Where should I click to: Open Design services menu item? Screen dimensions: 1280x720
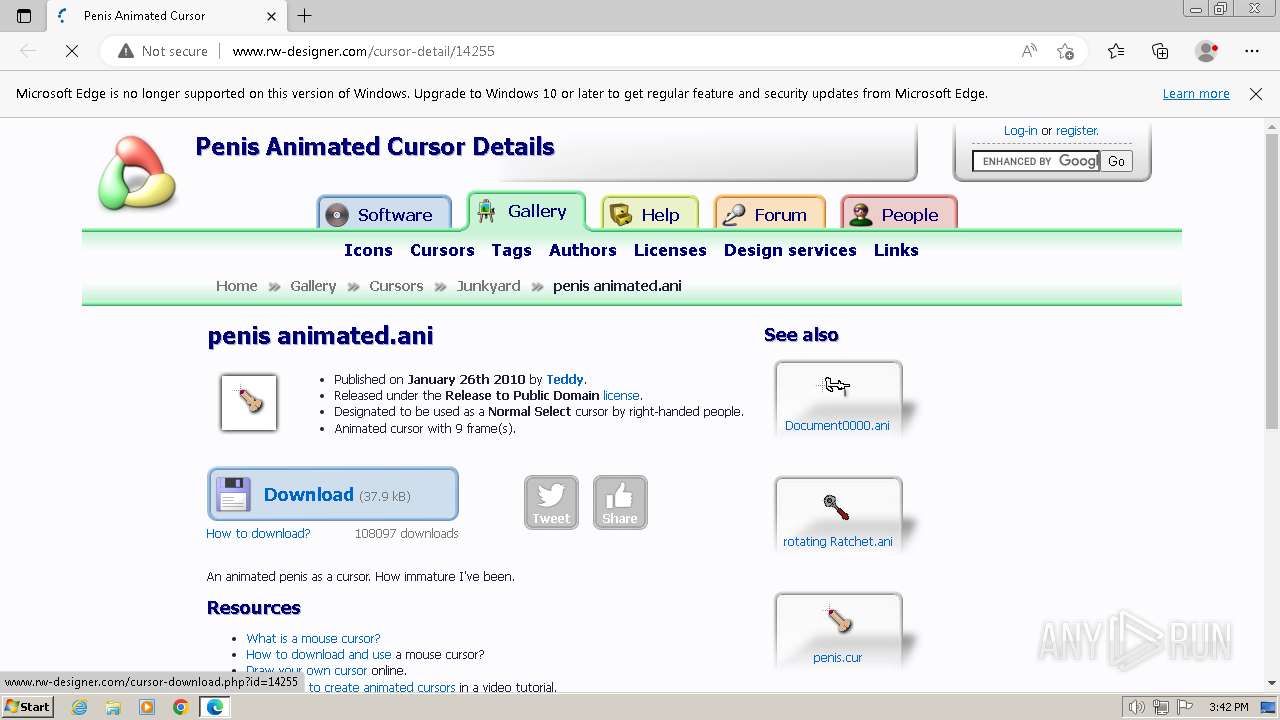click(790, 250)
